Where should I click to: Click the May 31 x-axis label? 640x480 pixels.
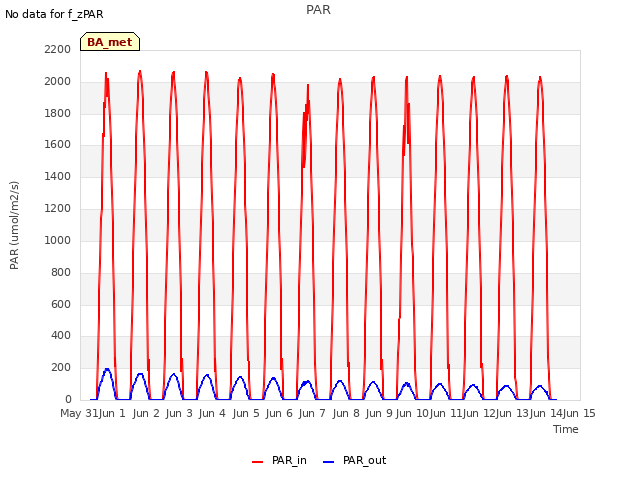click(x=79, y=413)
